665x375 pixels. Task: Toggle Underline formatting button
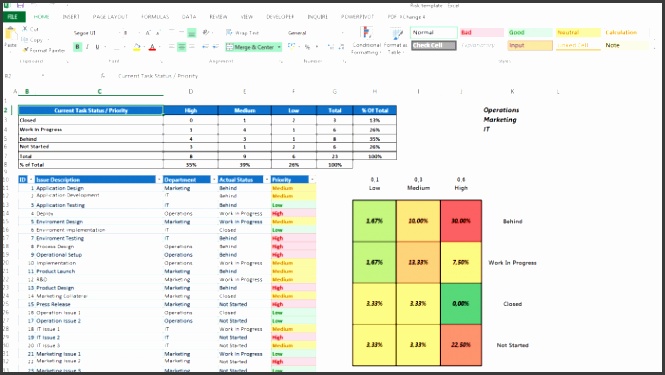[x=97, y=47]
